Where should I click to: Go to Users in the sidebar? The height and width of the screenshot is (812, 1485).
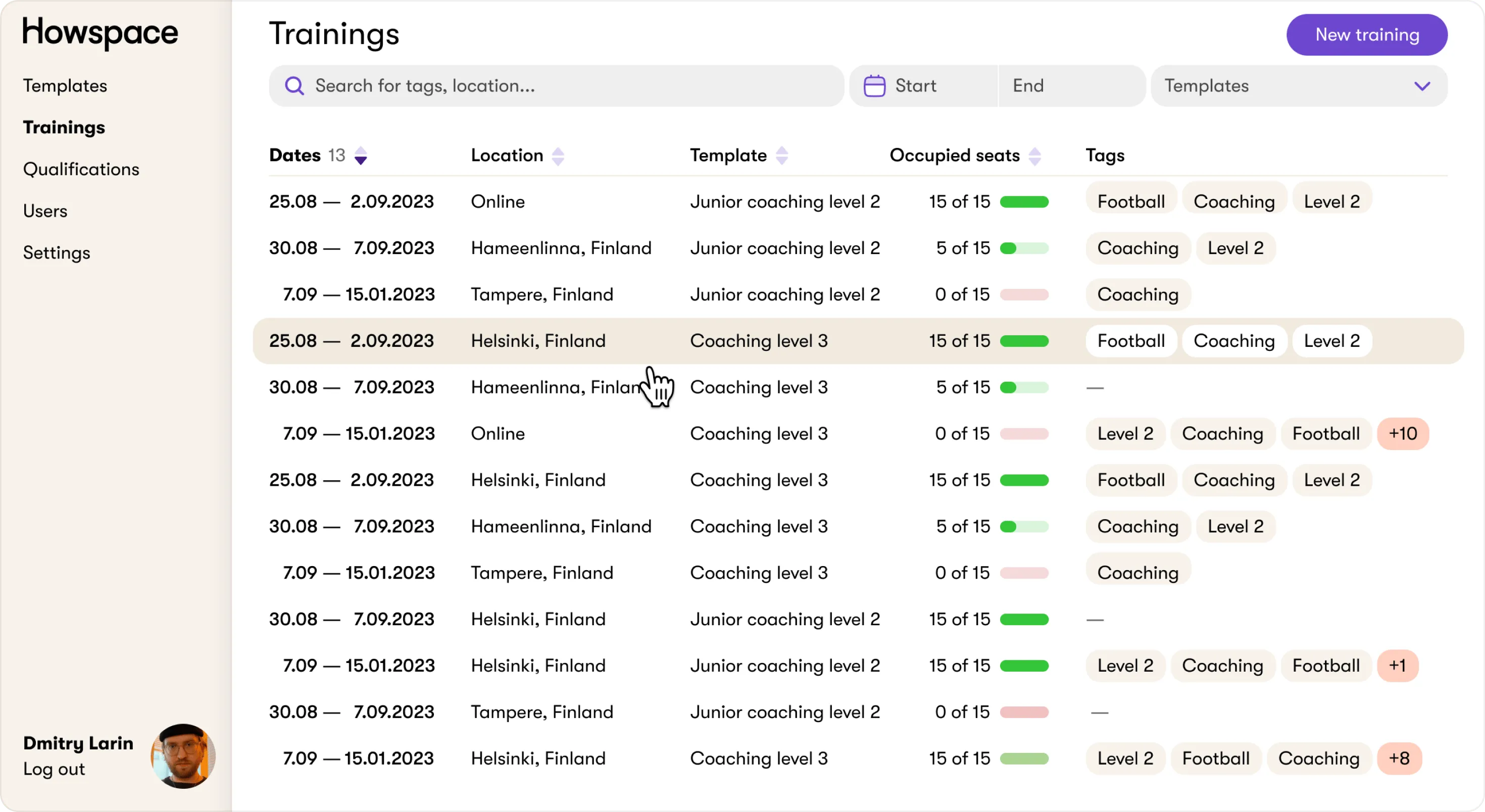(45, 211)
